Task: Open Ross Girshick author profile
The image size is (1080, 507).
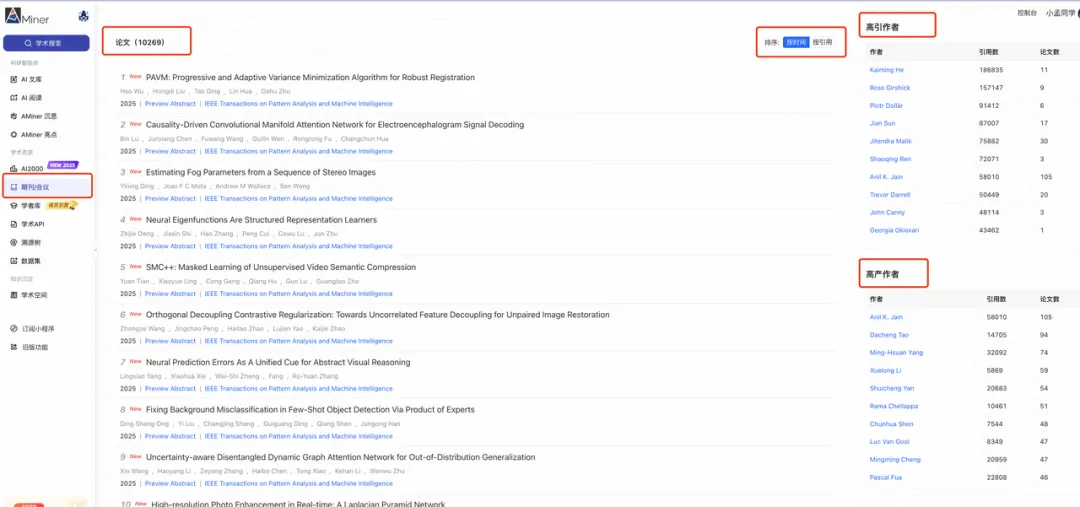Action: [889, 88]
